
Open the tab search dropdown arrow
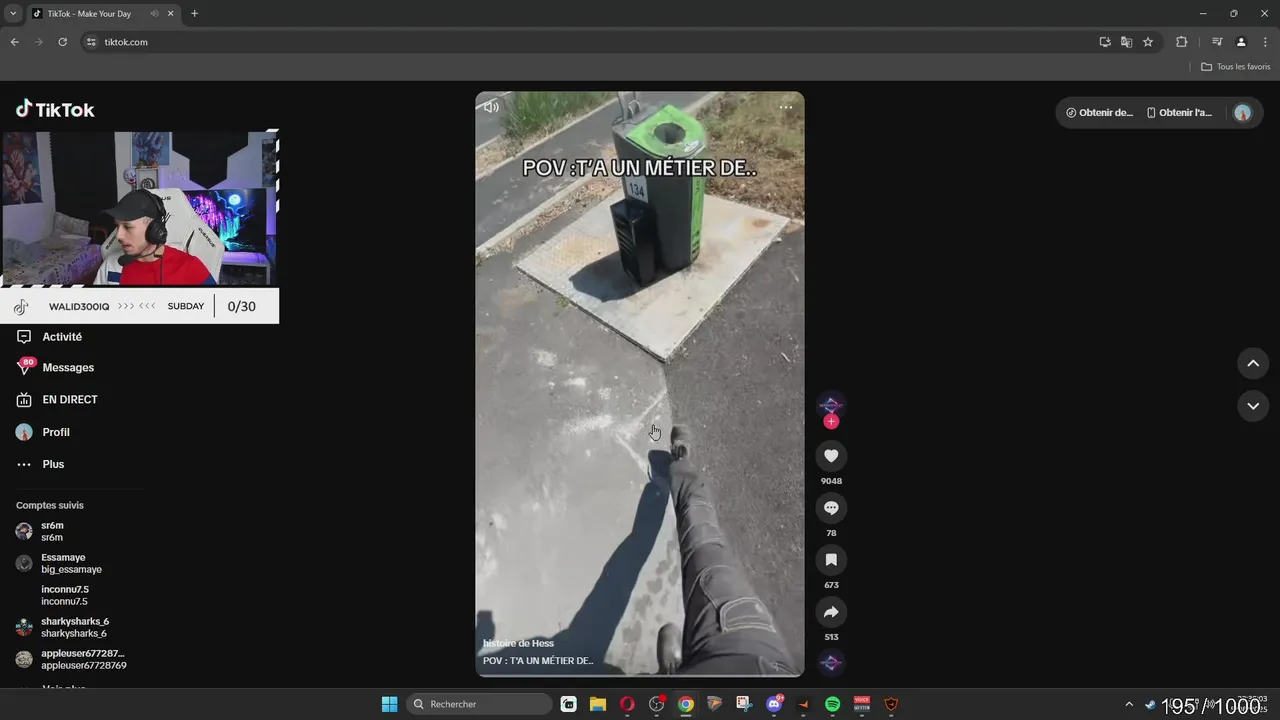point(13,14)
